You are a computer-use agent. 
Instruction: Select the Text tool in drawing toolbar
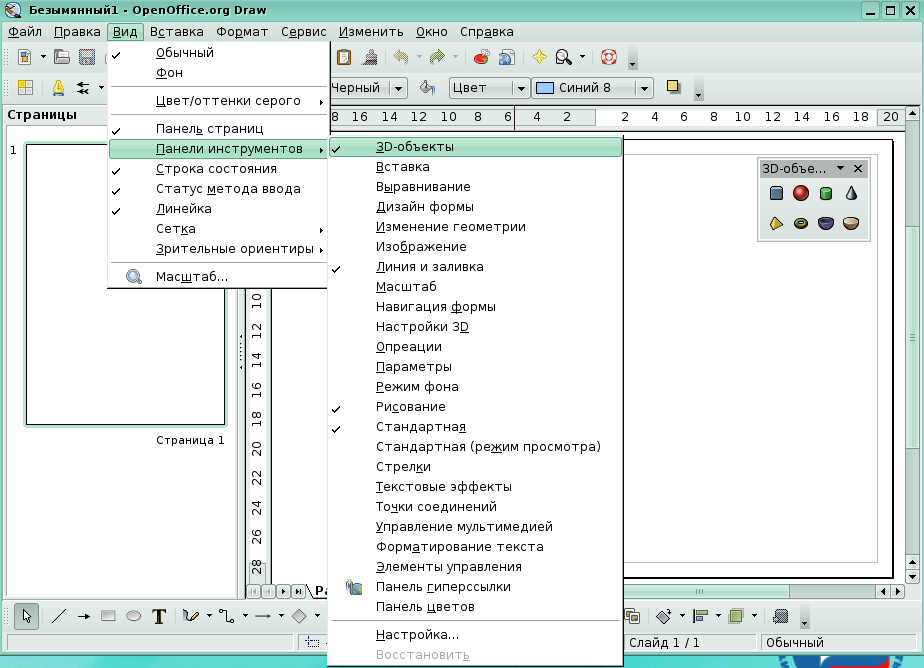pos(158,616)
